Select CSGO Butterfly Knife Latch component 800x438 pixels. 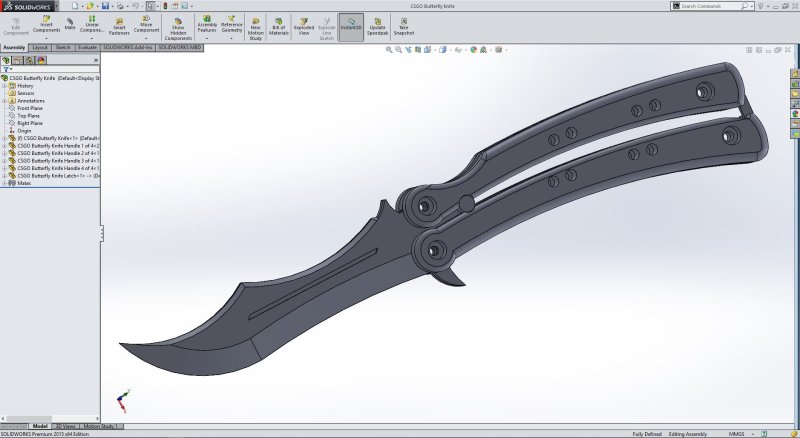[57, 175]
